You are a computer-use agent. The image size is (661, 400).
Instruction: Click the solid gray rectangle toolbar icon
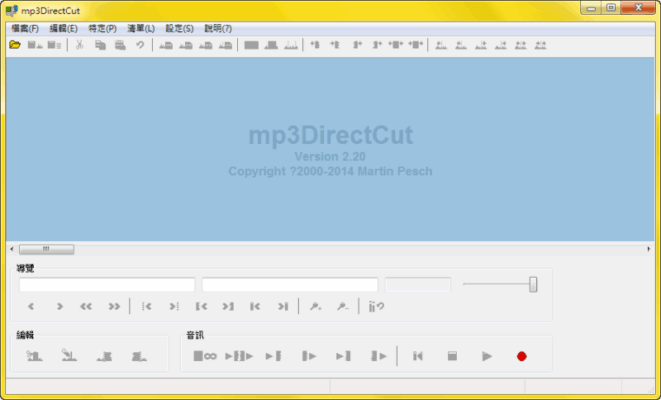click(x=251, y=45)
